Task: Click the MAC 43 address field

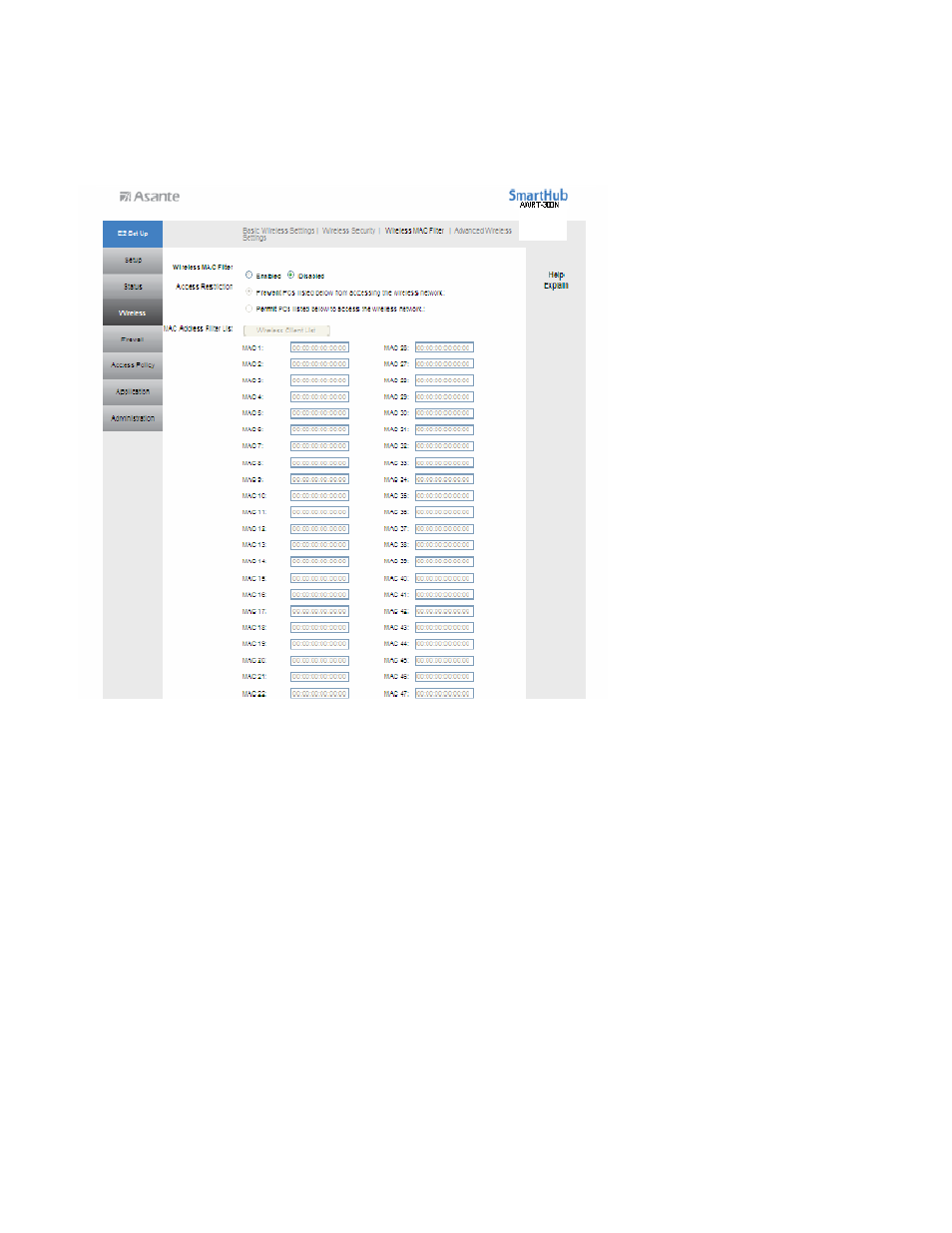Action: 444,628
